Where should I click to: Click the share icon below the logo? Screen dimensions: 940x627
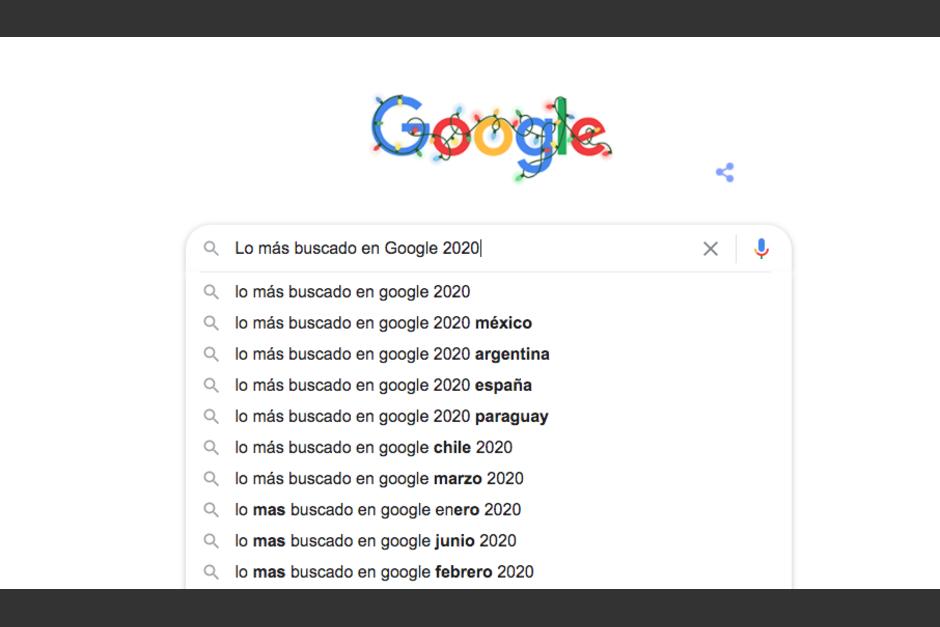coord(725,170)
